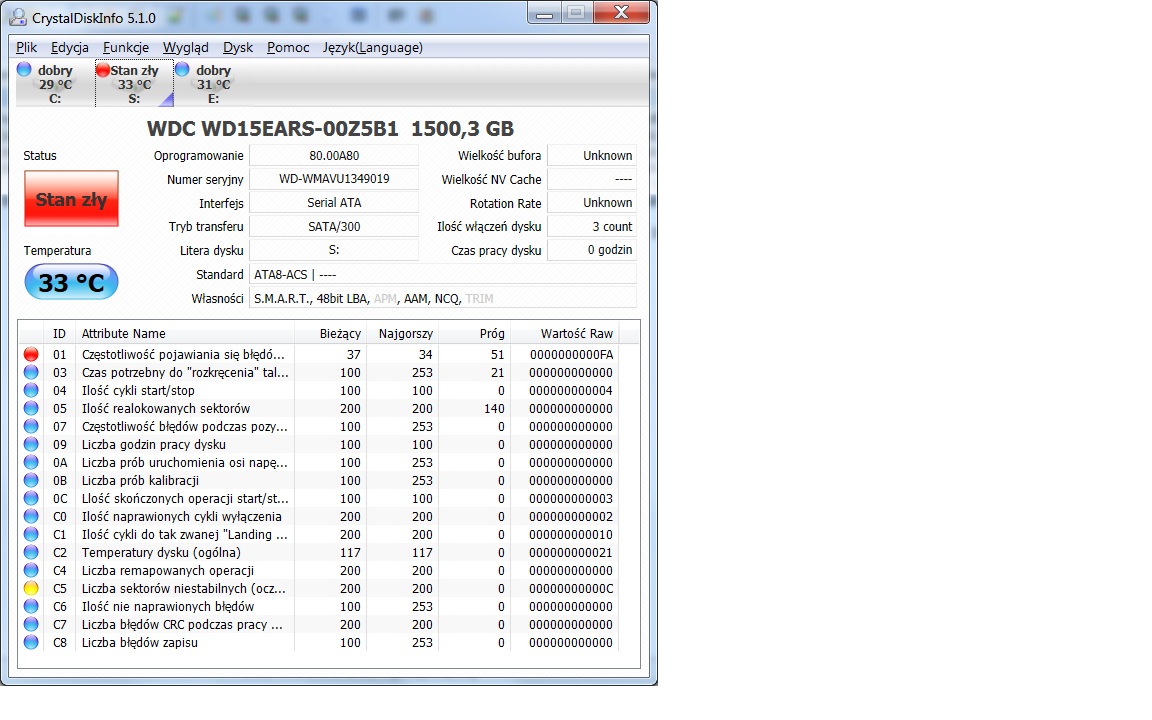Screen dimensions: 1152x720
Task: Select row 'Liczba prób kalibracji'
Action: tap(320, 480)
